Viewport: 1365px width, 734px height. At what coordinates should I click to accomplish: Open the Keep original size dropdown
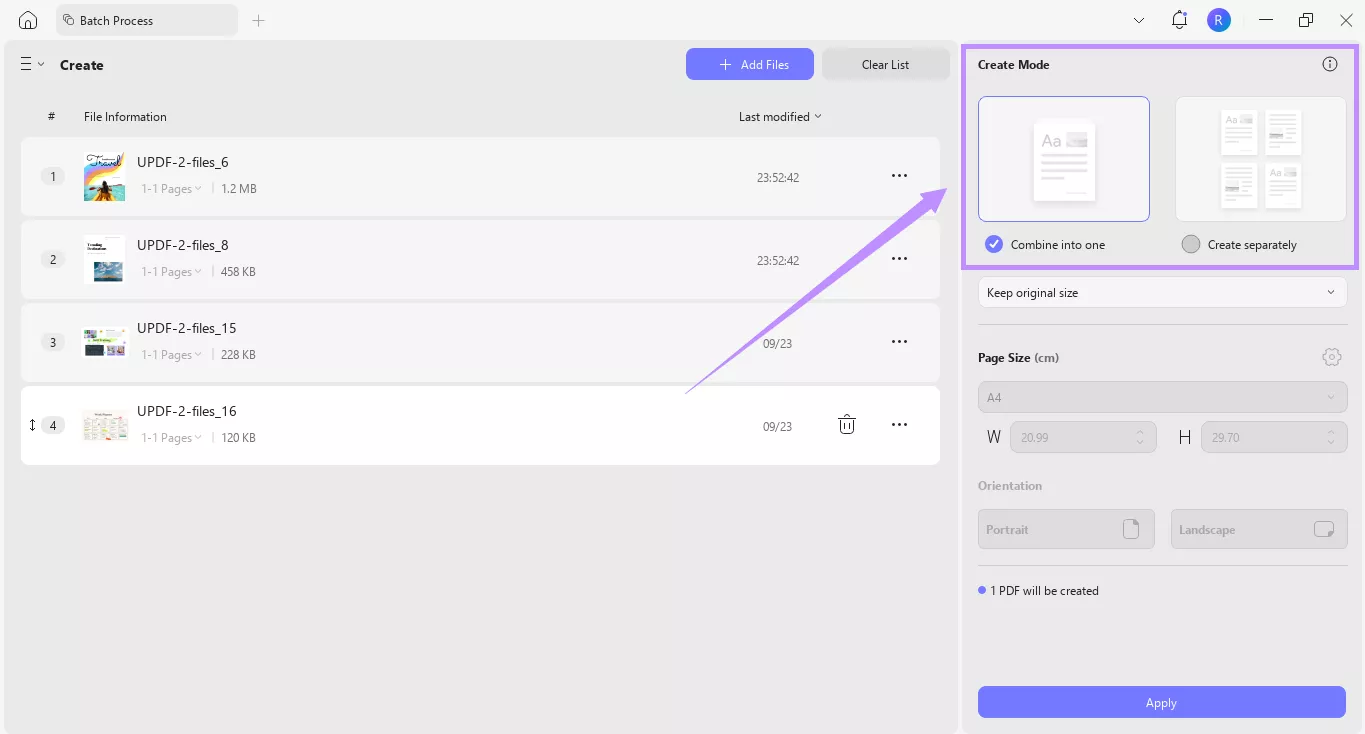tap(1161, 292)
